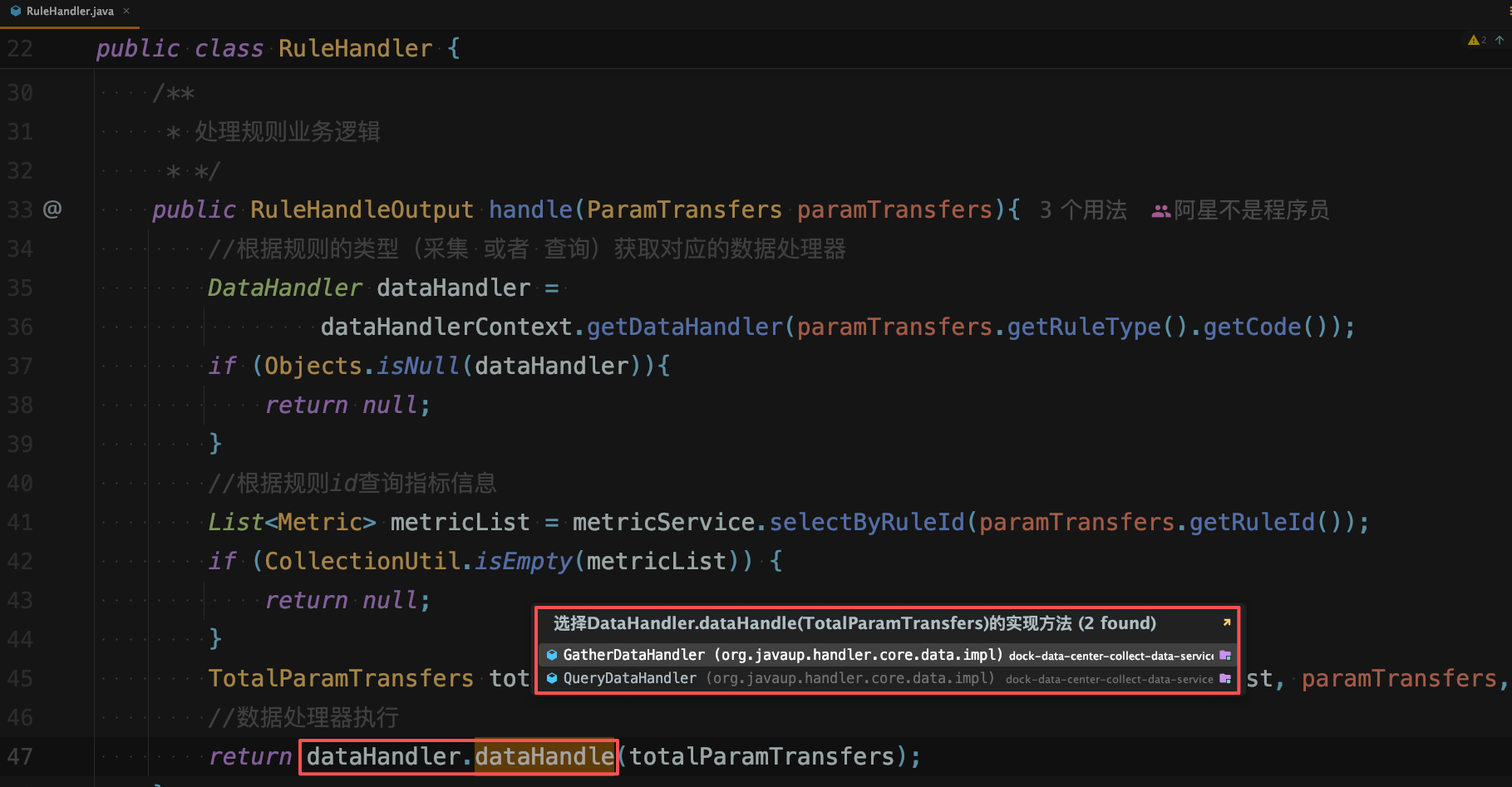Click the QueryDataHandler class icon in popup
Screen dimensions: 1512x787
click(551, 678)
